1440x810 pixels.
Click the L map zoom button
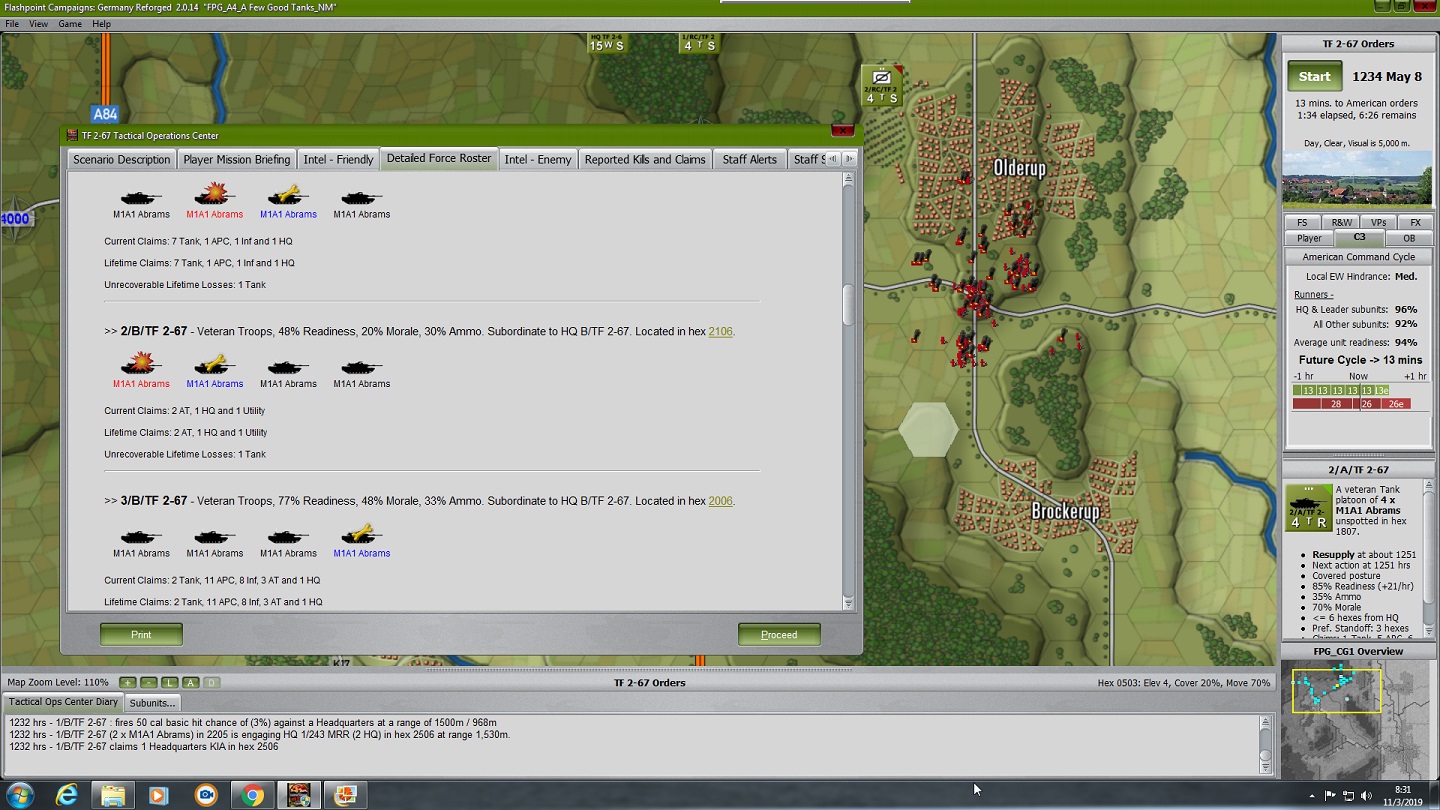pyautogui.click(x=170, y=682)
